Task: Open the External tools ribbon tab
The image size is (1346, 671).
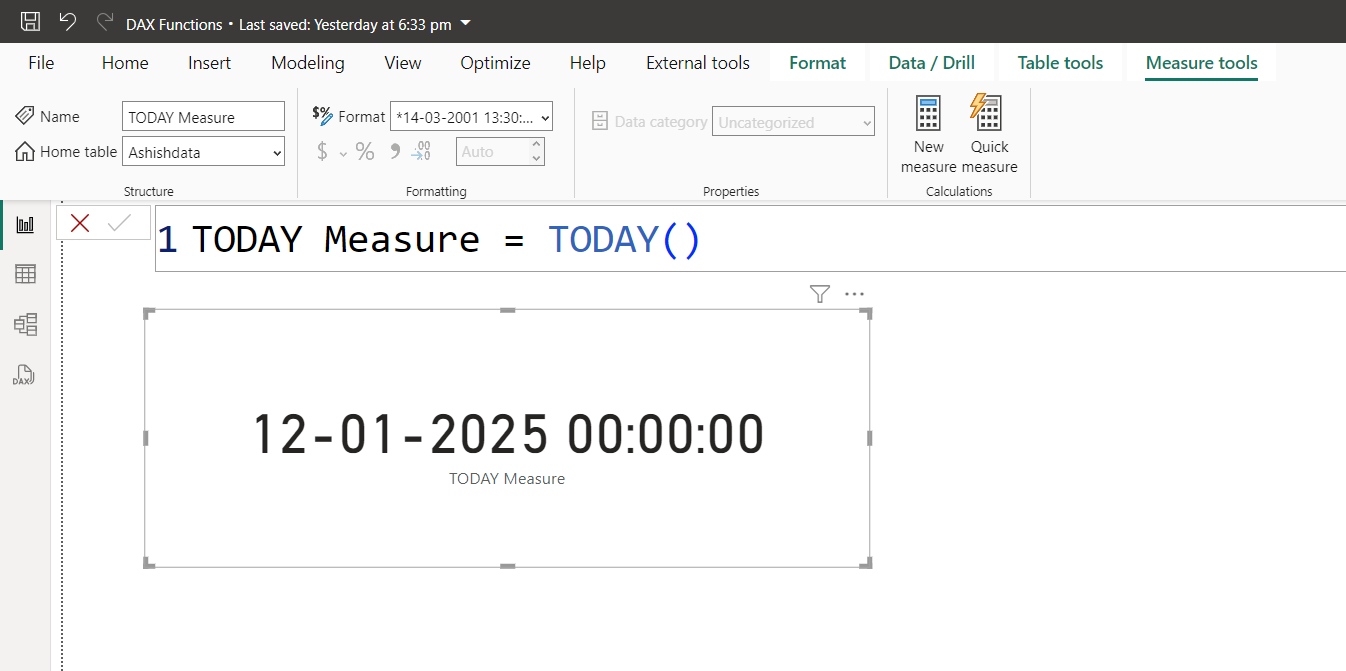Action: coord(697,62)
